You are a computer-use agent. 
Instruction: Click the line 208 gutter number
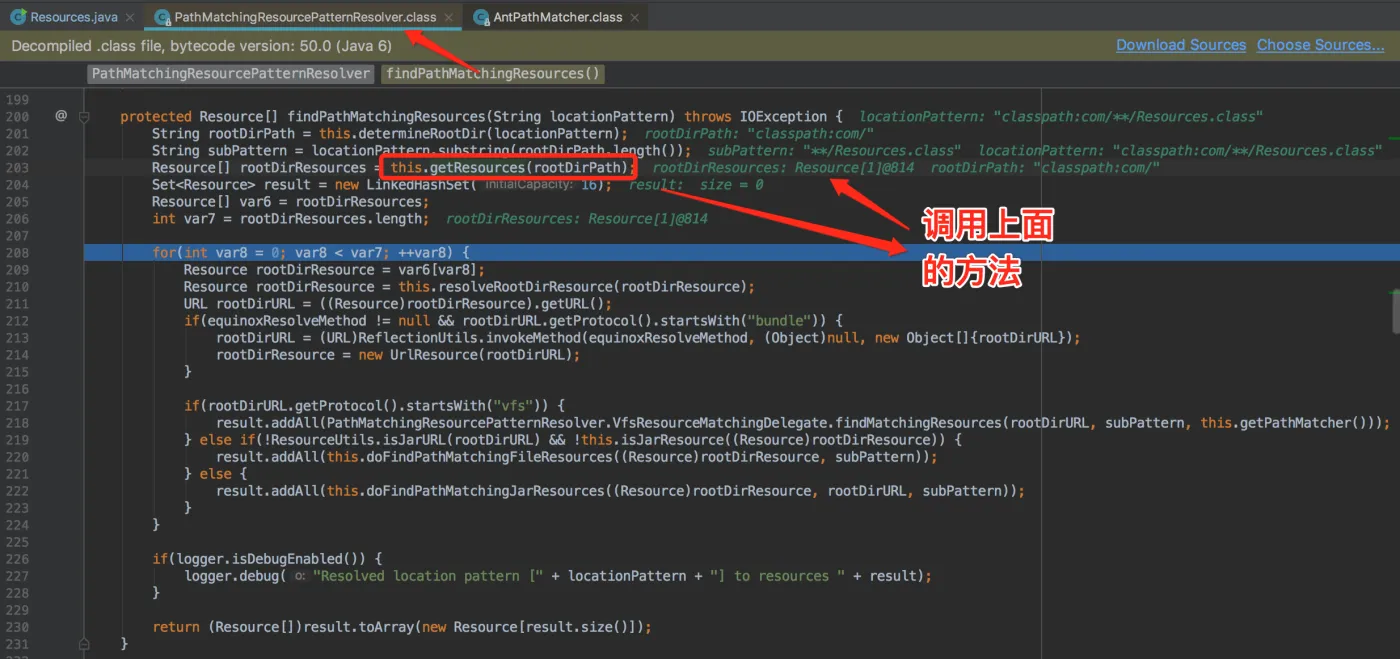point(18,253)
